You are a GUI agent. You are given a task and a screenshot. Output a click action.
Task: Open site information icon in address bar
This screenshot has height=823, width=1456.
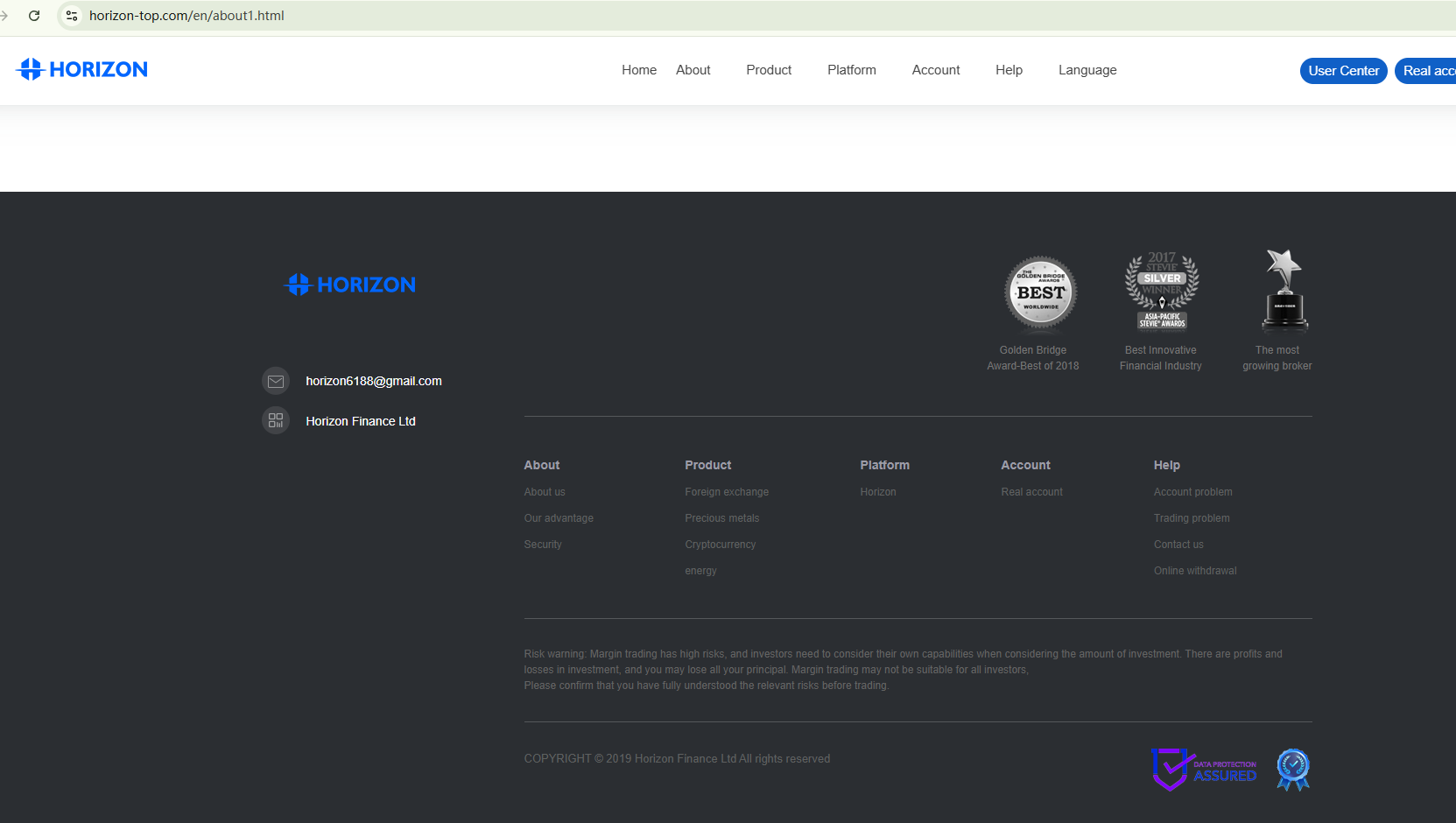click(x=72, y=16)
